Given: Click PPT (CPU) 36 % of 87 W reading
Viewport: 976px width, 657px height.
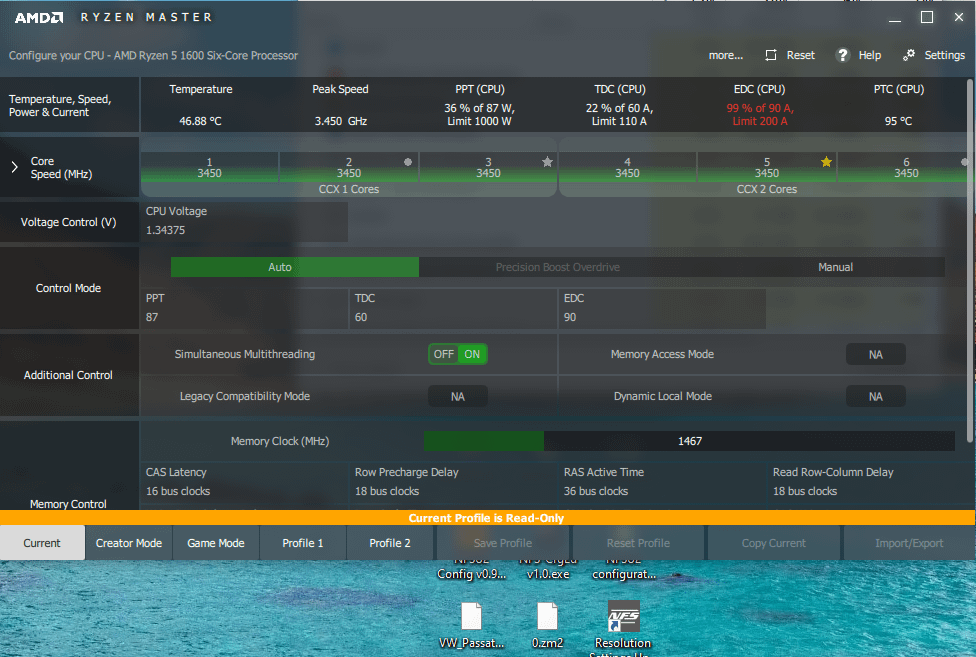Looking at the screenshot, I should point(479,114).
